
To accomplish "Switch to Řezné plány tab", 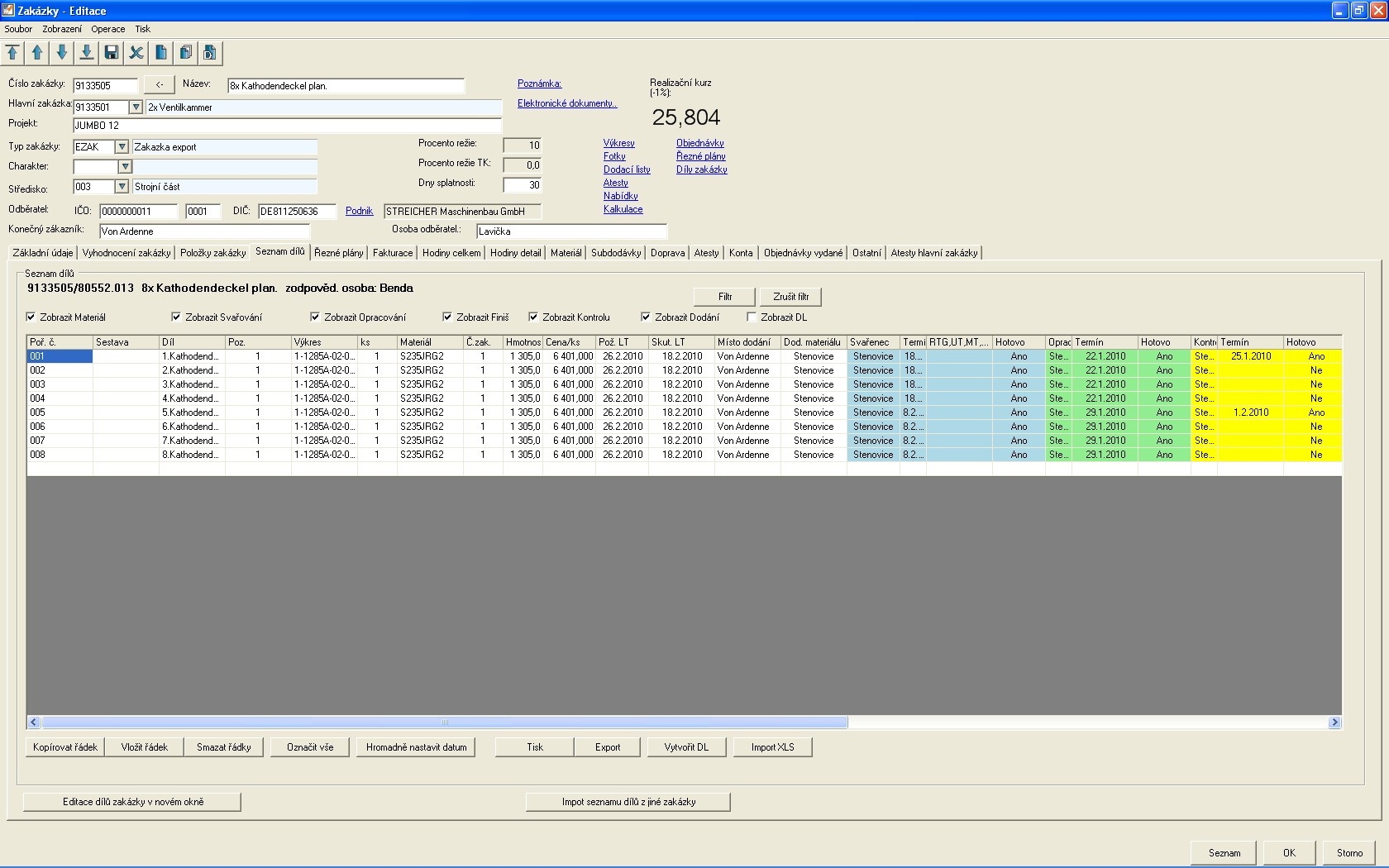I will point(339,253).
